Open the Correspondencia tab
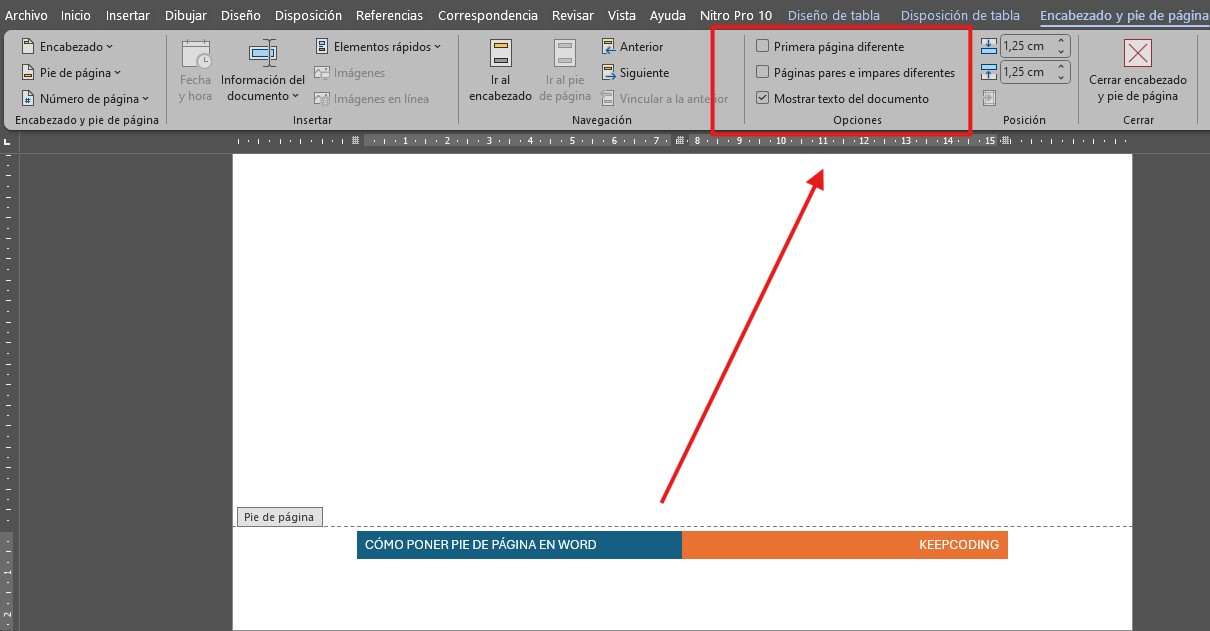 click(488, 15)
